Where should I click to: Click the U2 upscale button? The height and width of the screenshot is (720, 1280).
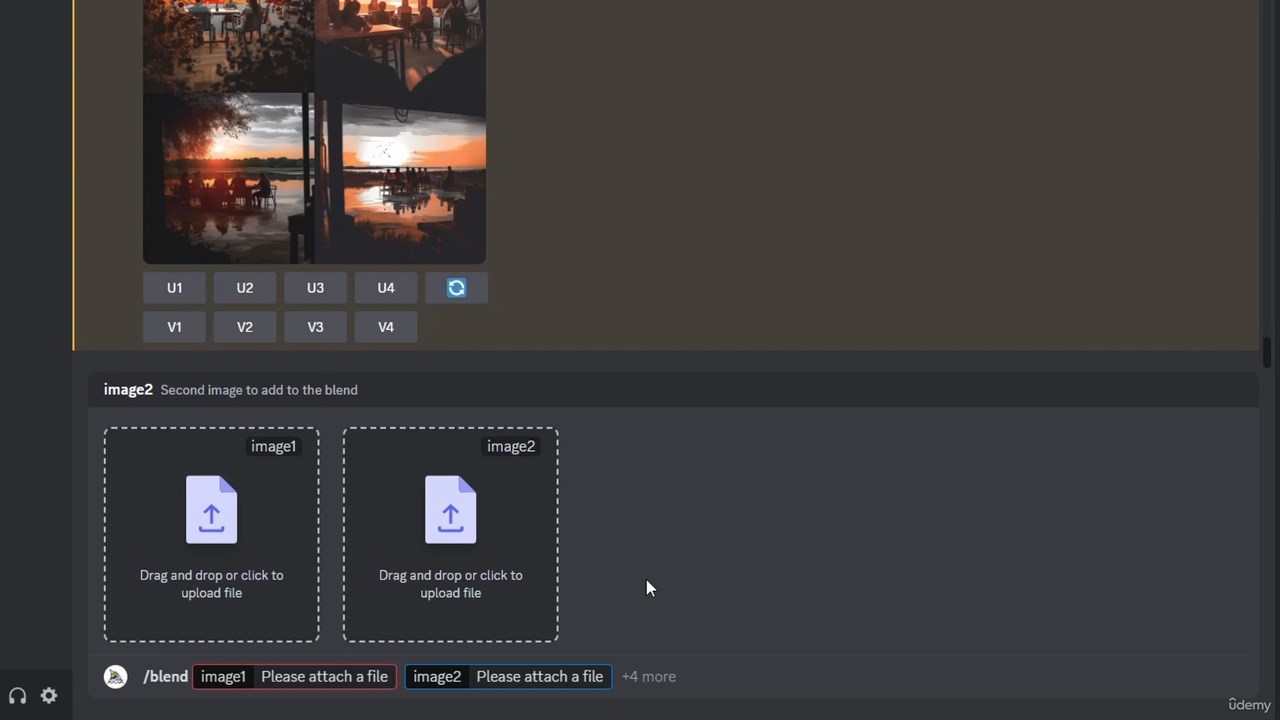tap(245, 288)
